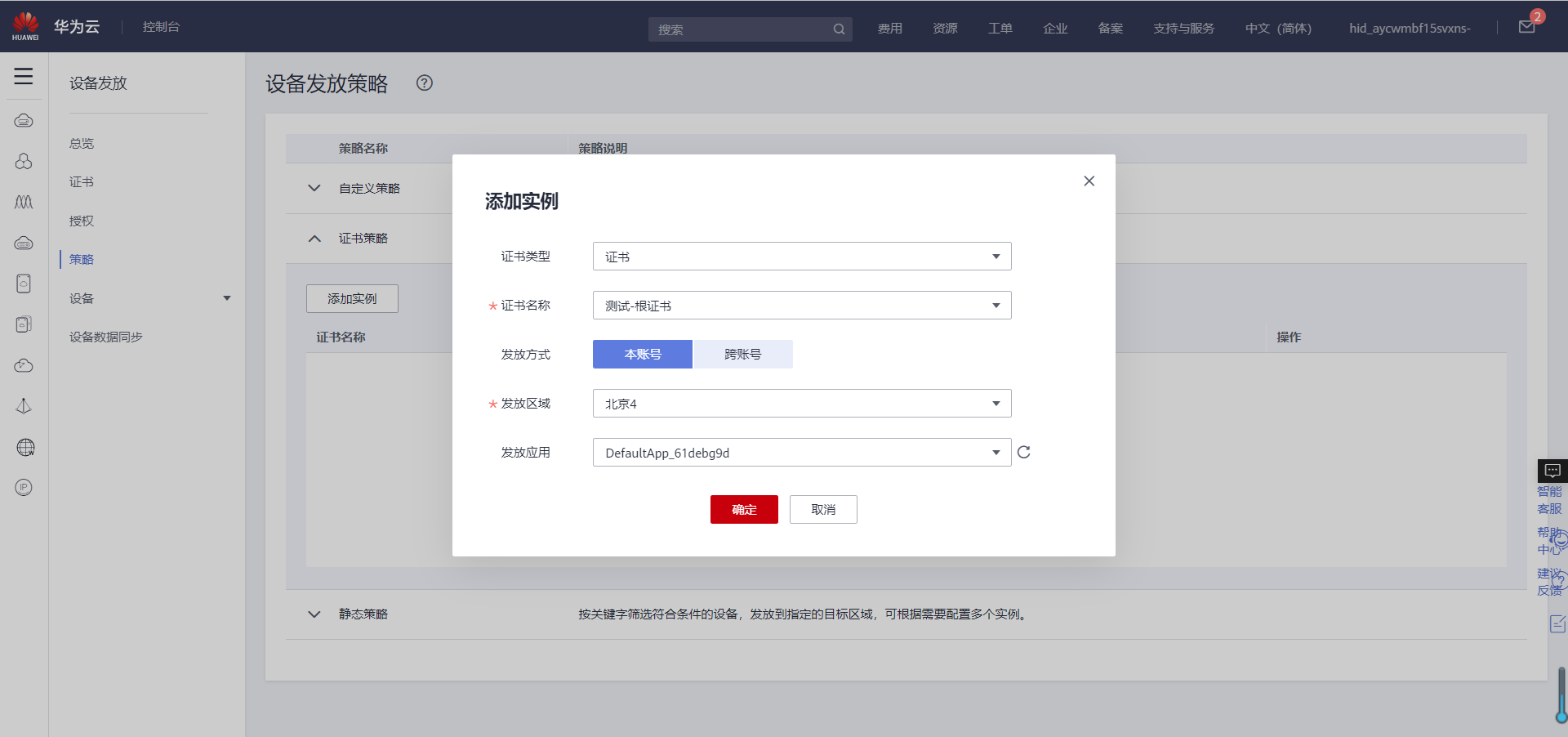The height and width of the screenshot is (737, 1568).
Task: Click the help question mark icon
Action: click(x=425, y=83)
